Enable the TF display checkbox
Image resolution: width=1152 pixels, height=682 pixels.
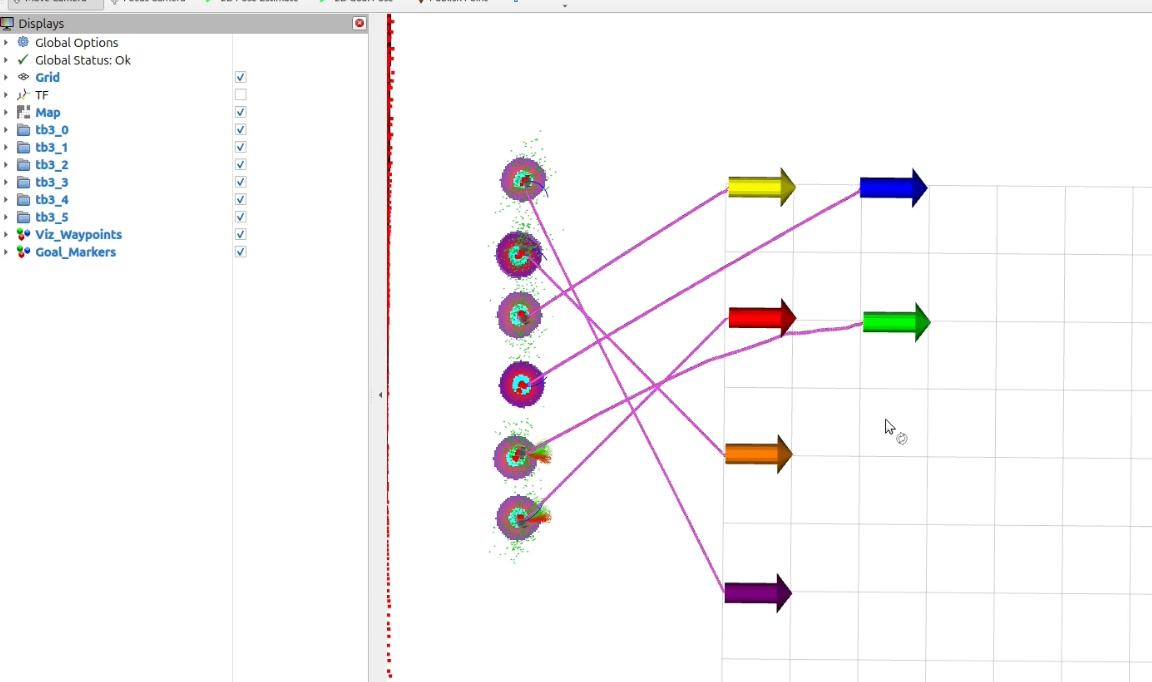(240, 95)
